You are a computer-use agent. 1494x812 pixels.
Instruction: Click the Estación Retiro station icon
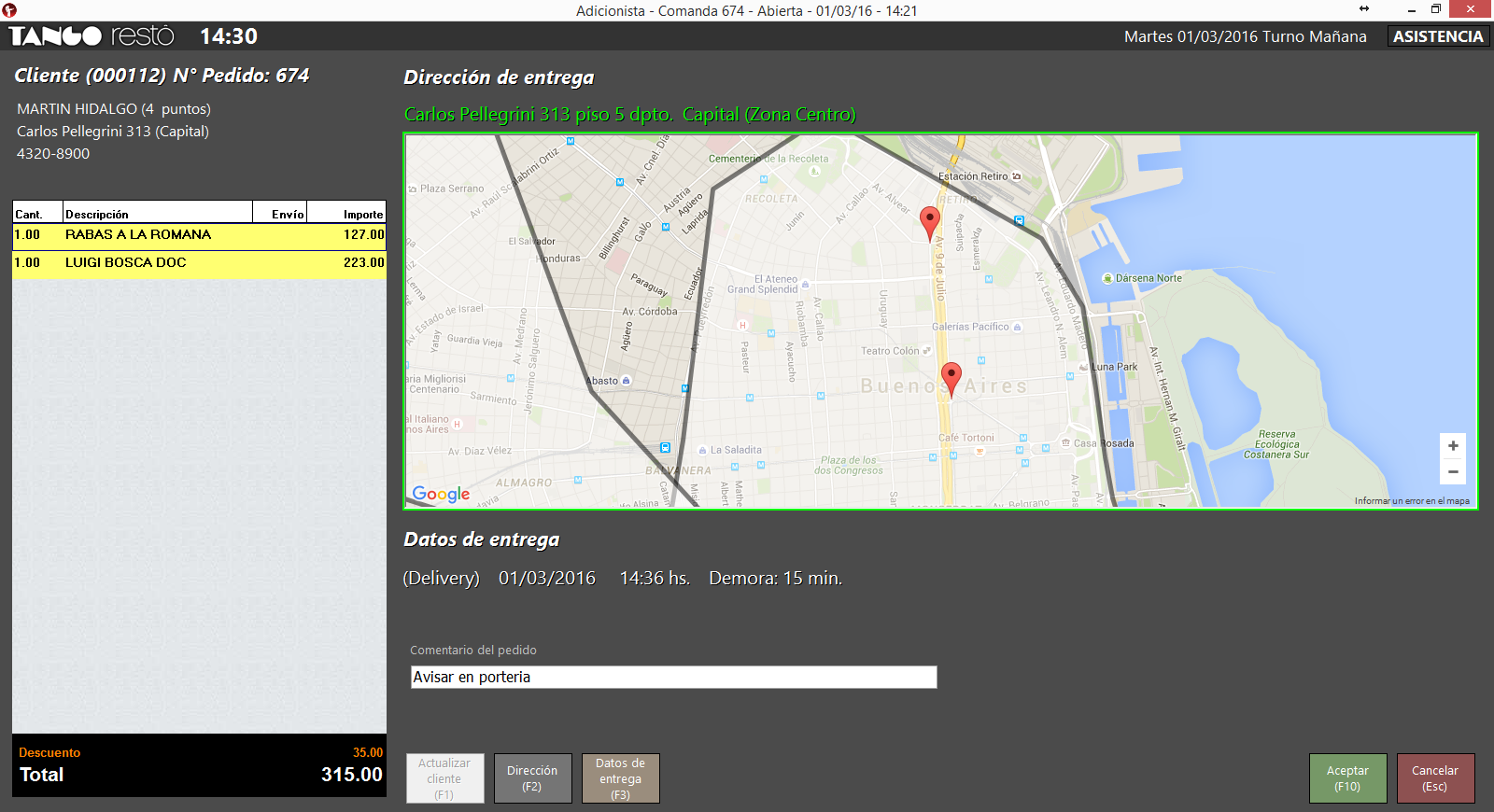1017,176
